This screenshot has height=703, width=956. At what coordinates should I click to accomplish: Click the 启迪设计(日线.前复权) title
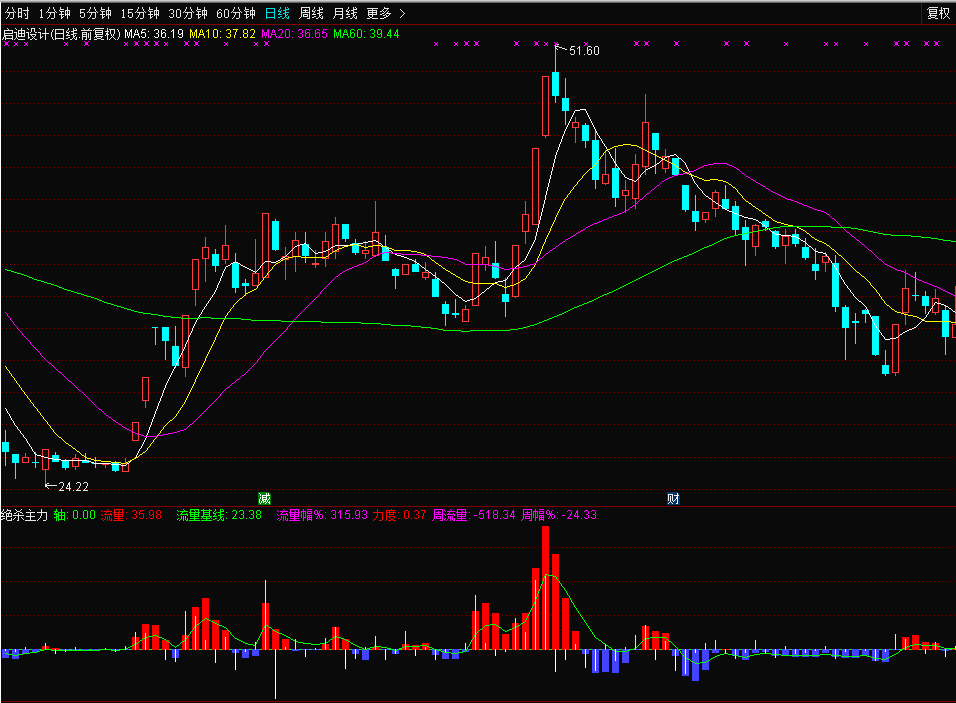[x=62, y=34]
